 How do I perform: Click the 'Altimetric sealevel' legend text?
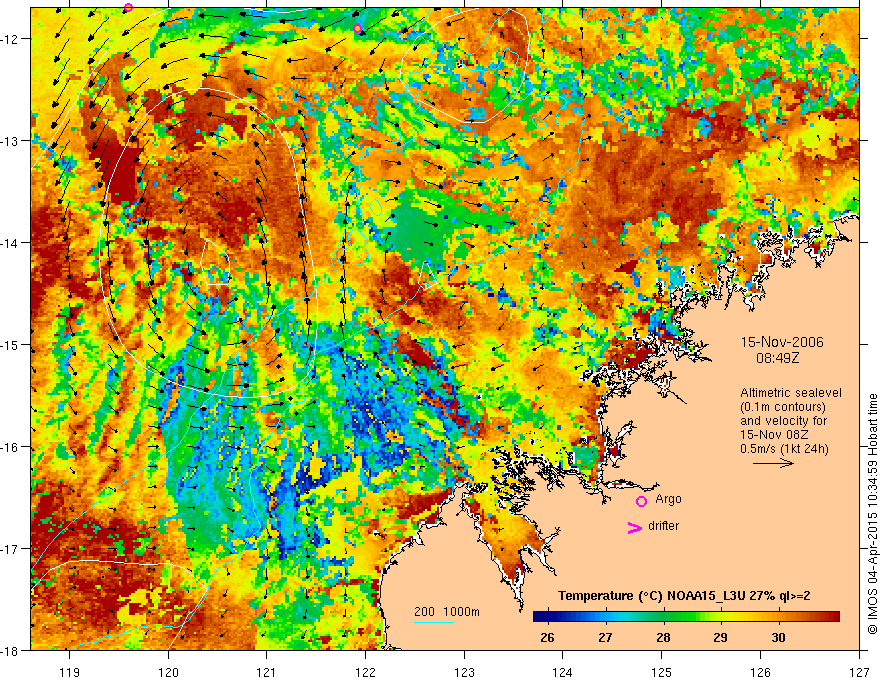(x=791, y=393)
